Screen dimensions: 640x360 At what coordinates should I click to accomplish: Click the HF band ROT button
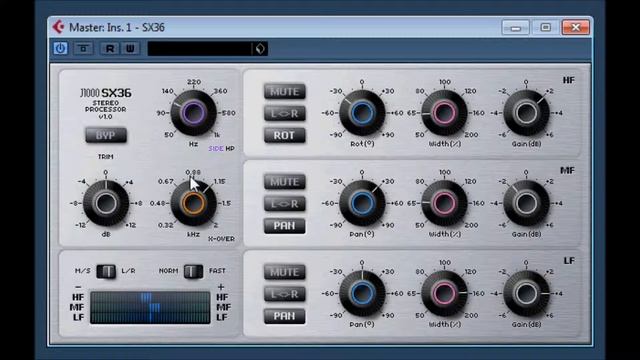click(x=284, y=135)
